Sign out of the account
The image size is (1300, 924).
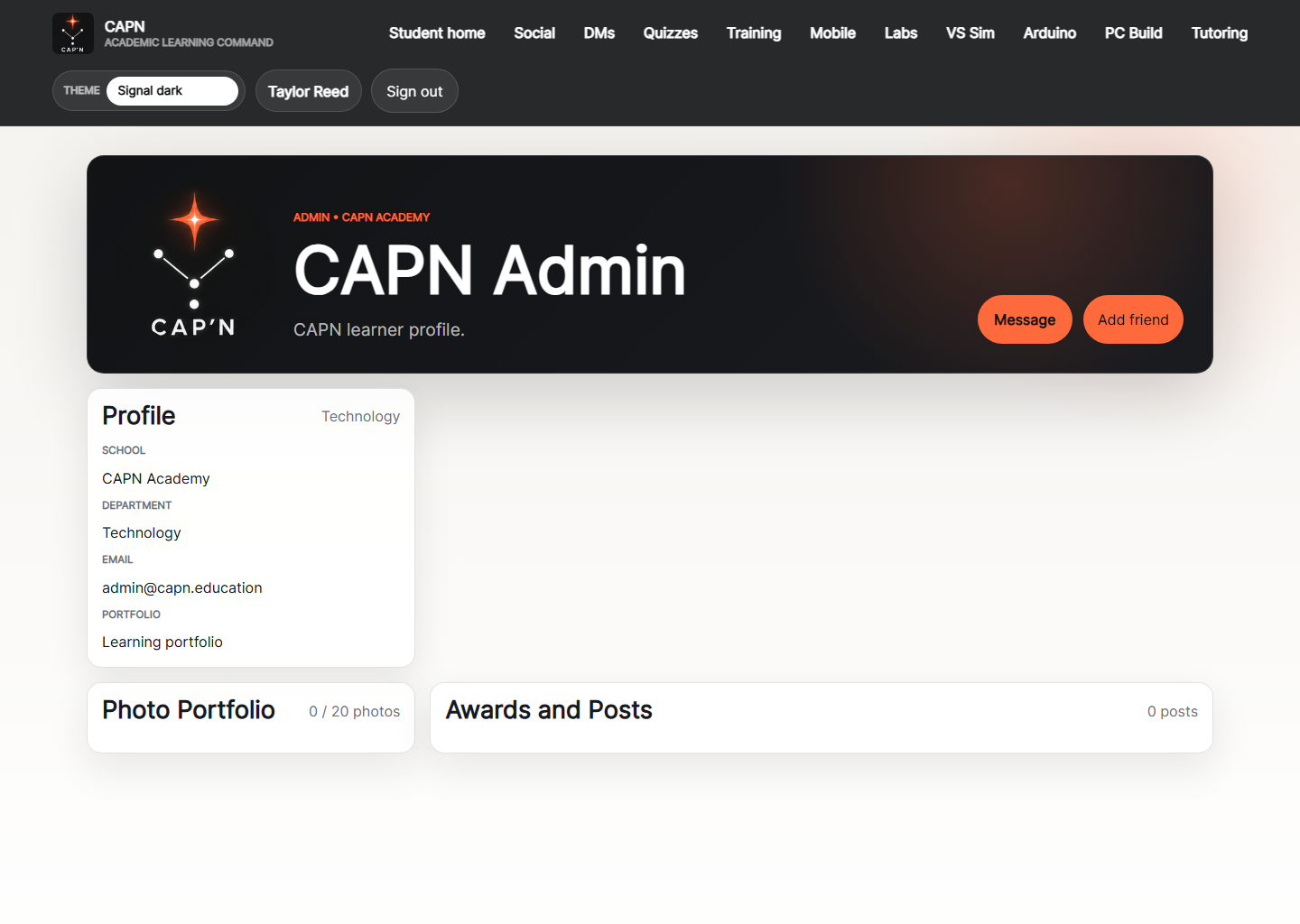click(414, 91)
